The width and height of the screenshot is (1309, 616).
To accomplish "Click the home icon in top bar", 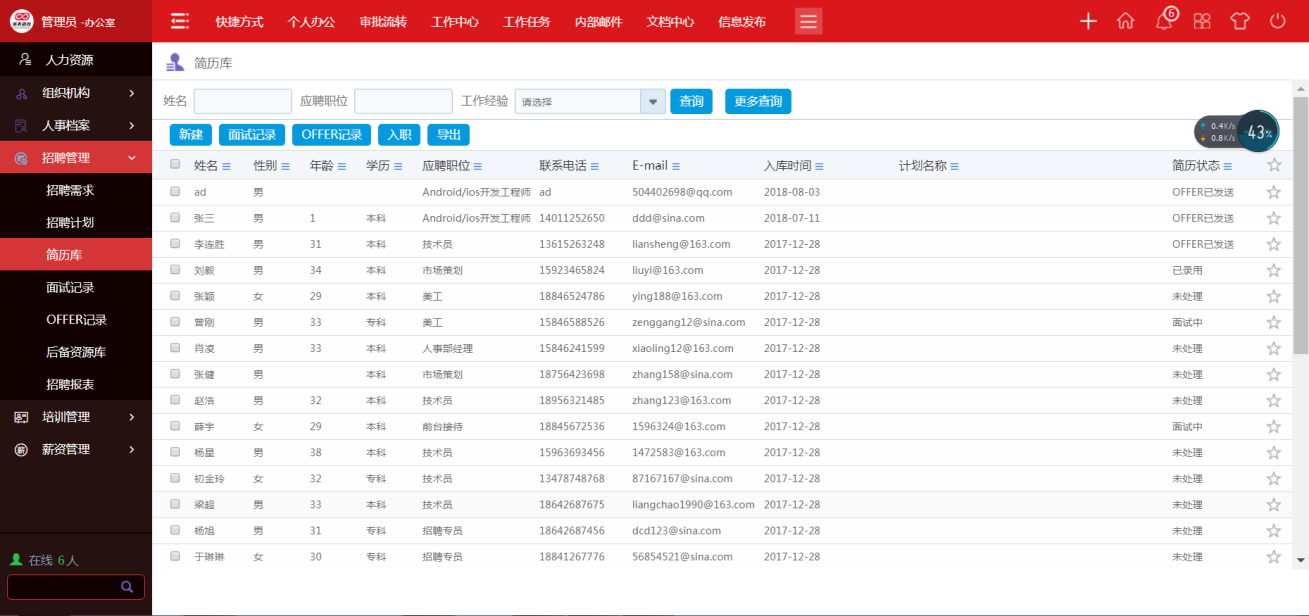I will 1125,19.
